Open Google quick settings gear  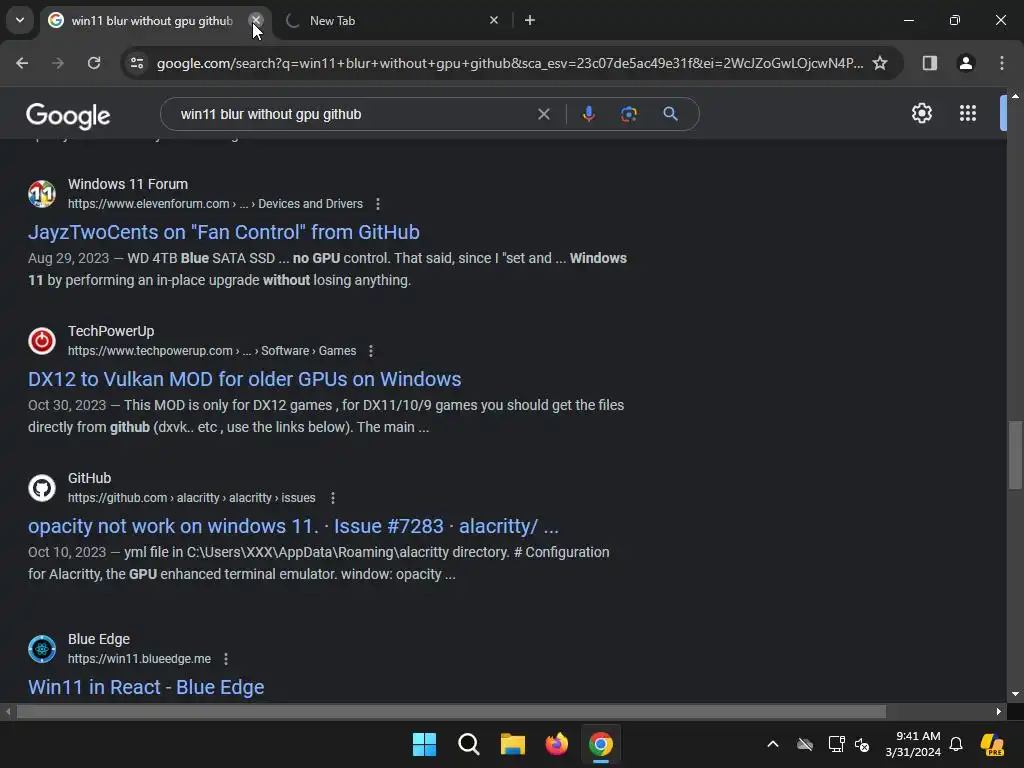(x=921, y=114)
